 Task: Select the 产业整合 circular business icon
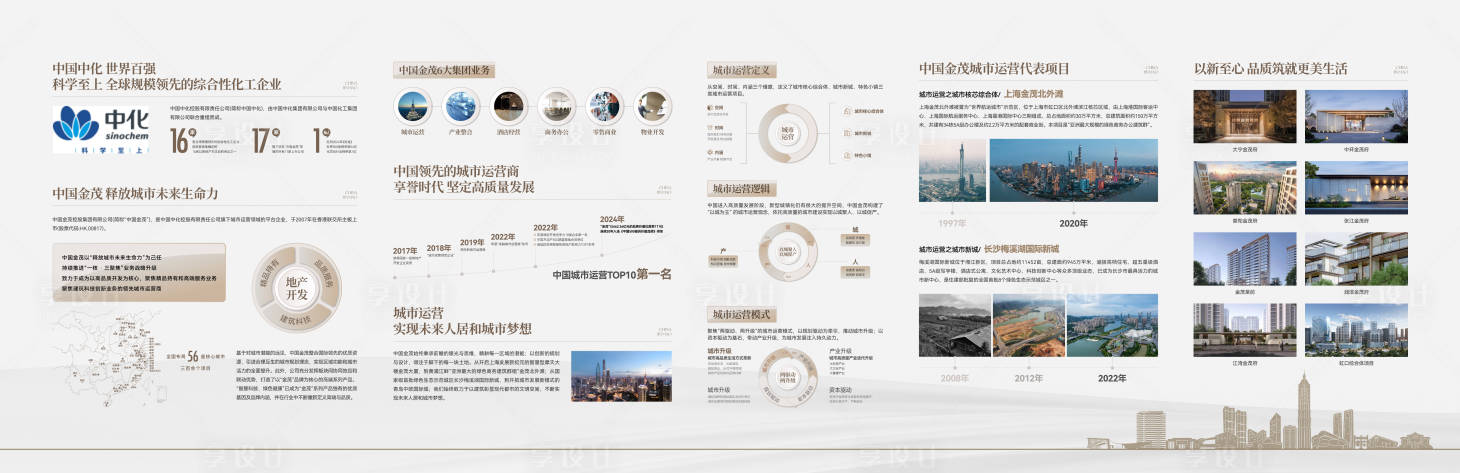[x=460, y=106]
